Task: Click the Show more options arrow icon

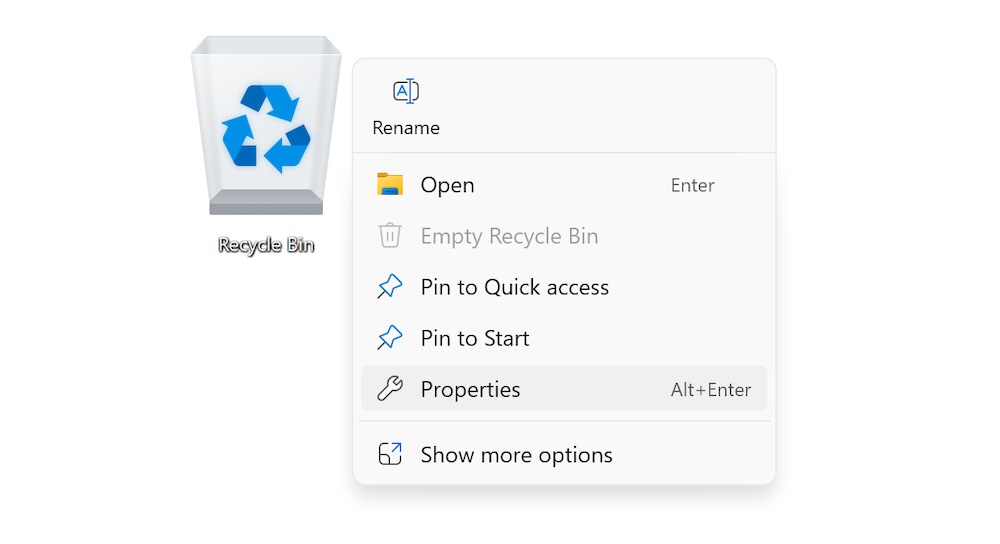Action: [389, 455]
